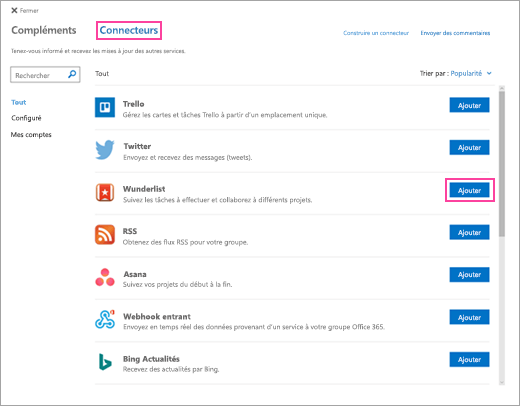Add the Bing Actualités connector

click(x=469, y=359)
